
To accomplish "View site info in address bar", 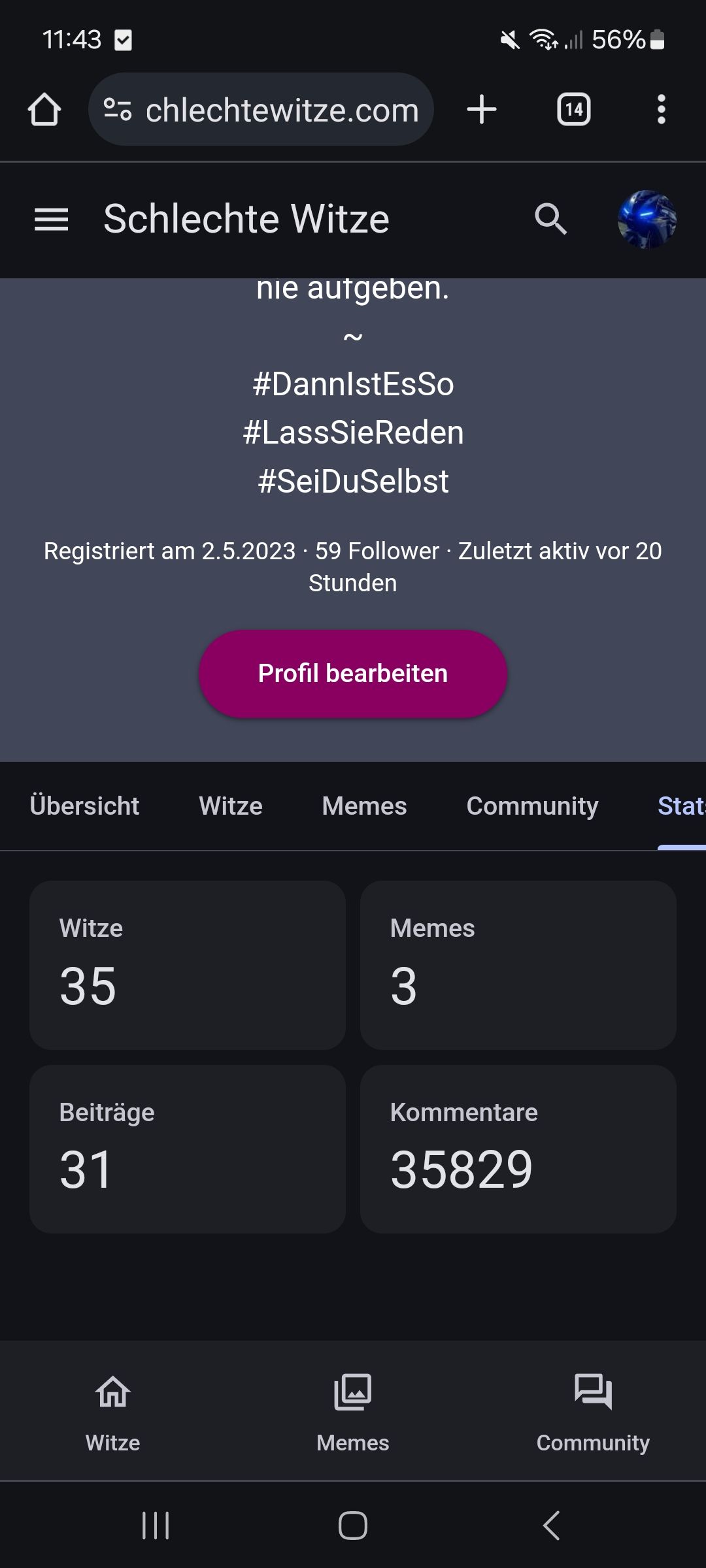I will pyautogui.click(x=118, y=109).
